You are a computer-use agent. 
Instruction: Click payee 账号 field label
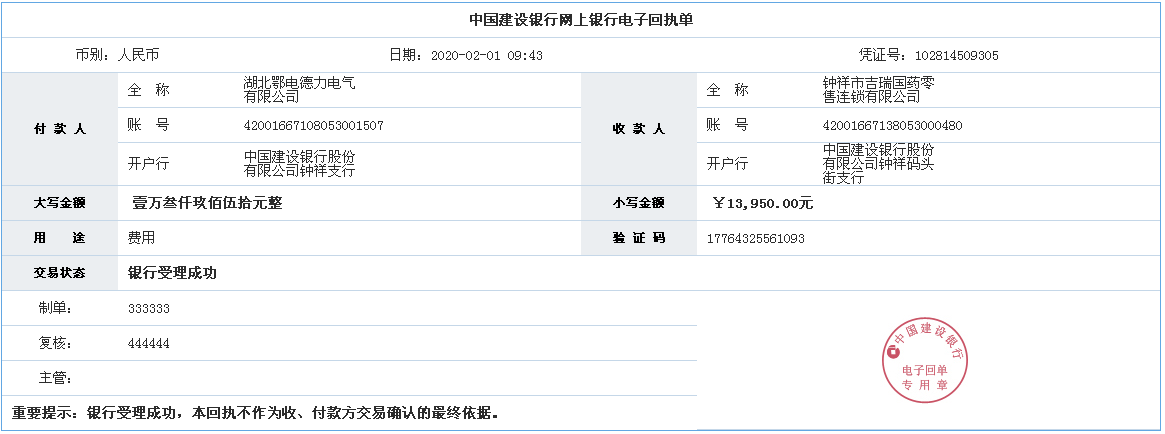pyautogui.click(x=727, y=126)
